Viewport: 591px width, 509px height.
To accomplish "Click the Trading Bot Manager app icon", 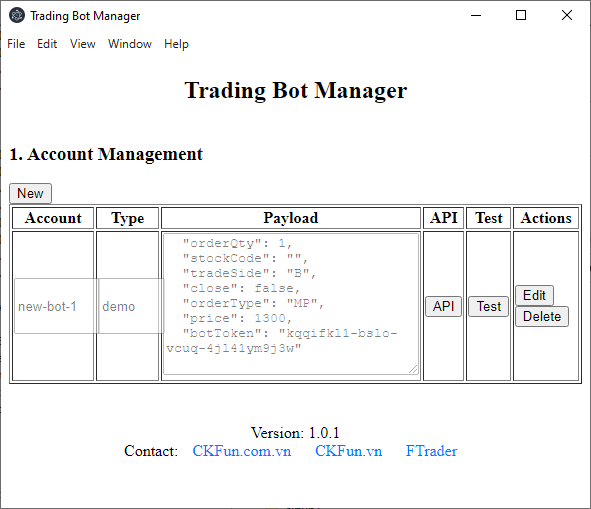I will point(17,15).
